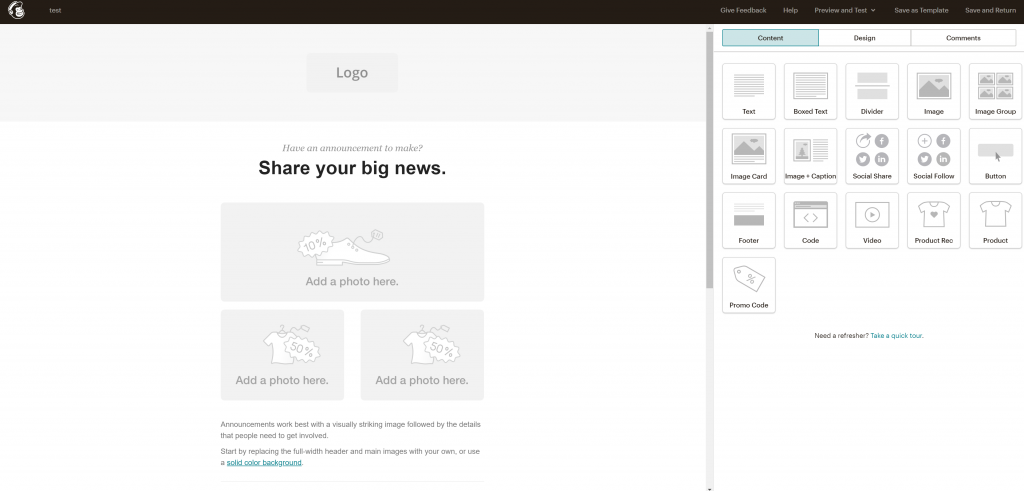Viewport: 1024px width, 491px height.
Task: Click Give Feedback in top bar
Action: (x=743, y=10)
